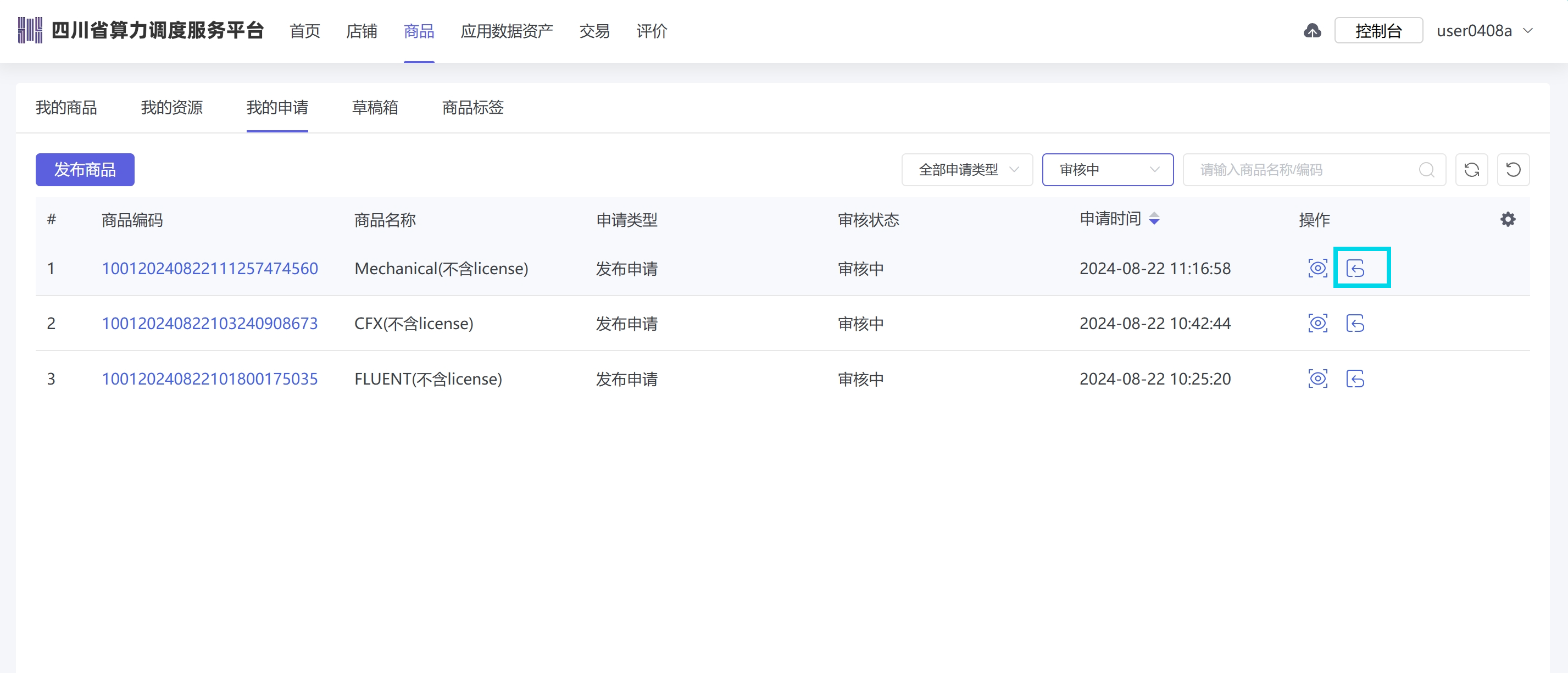Click the reset filters icon button
The height and width of the screenshot is (673, 1568).
[x=1513, y=170]
